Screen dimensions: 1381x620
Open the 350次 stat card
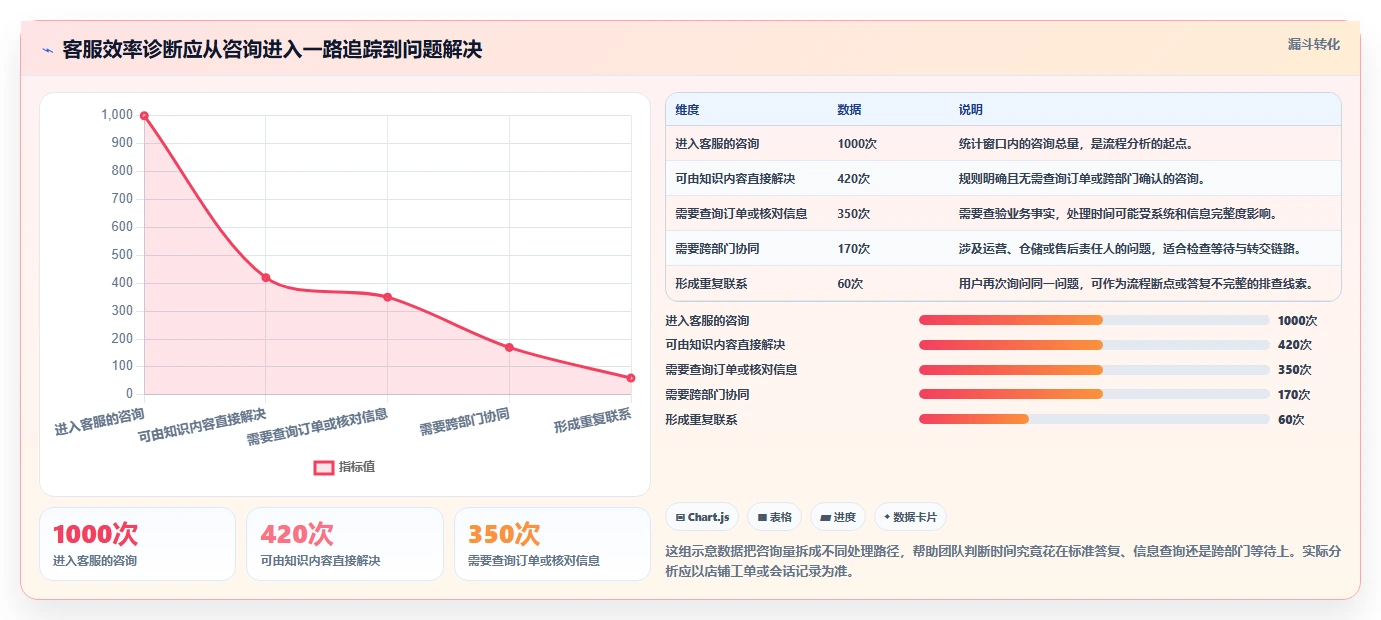tap(552, 544)
